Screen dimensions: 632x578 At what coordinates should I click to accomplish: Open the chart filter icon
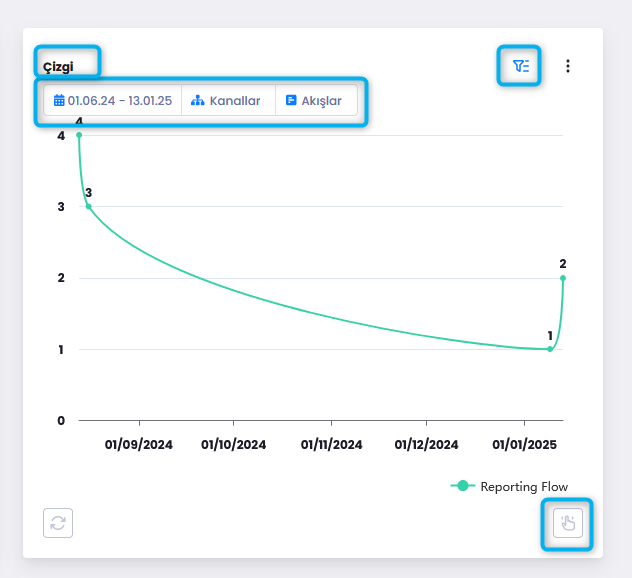tap(520, 66)
